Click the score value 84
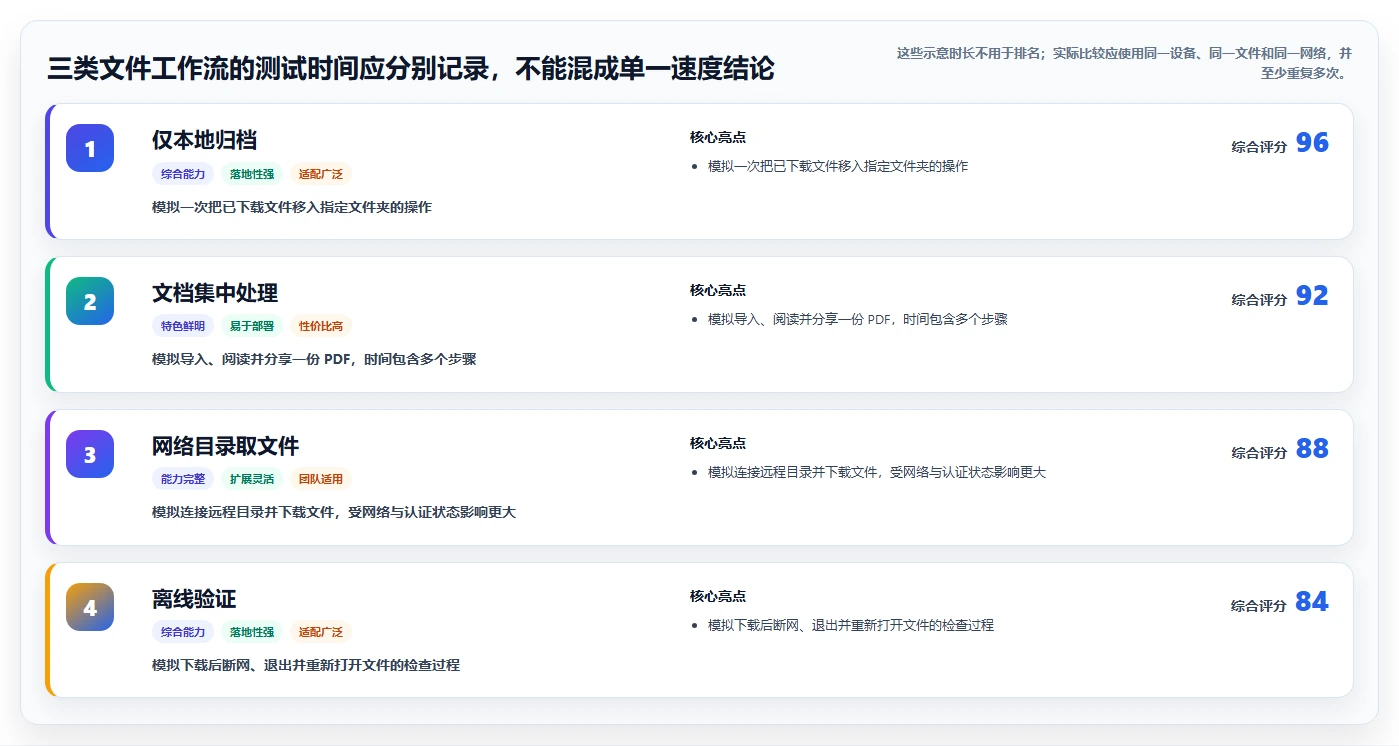Image resolution: width=1399 pixels, height=746 pixels. (x=1312, y=602)
